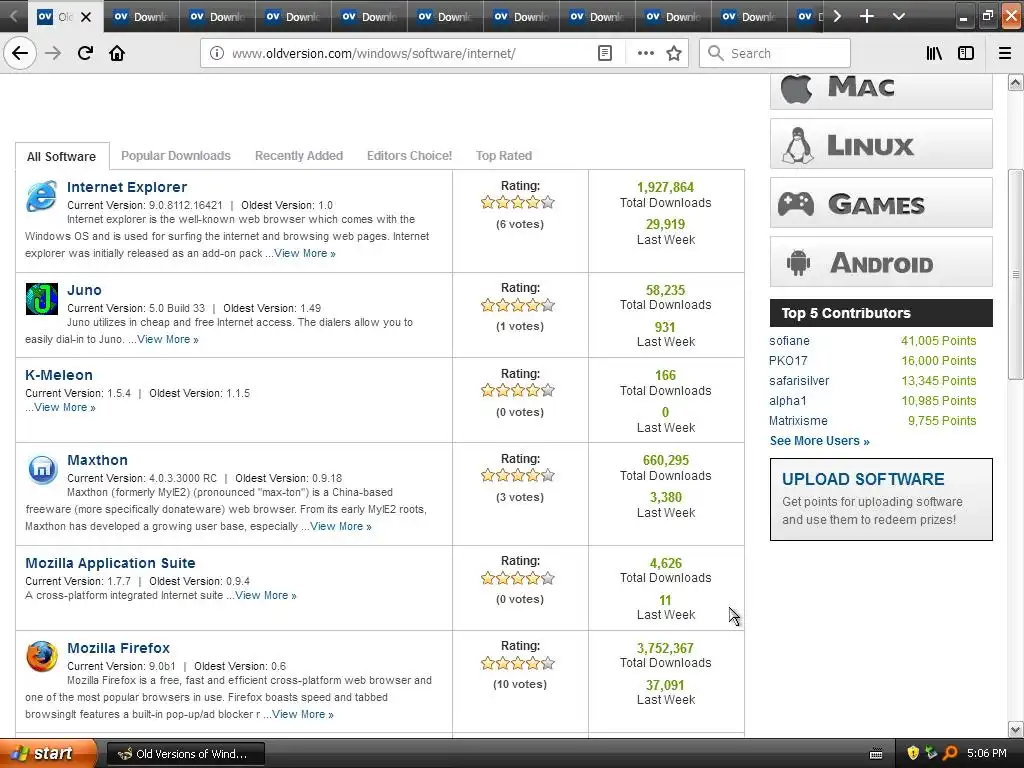Click the Internet Explorer logo icon
Screen dimensions: 1024x768
pyautogui.click(x=41, y=197)
